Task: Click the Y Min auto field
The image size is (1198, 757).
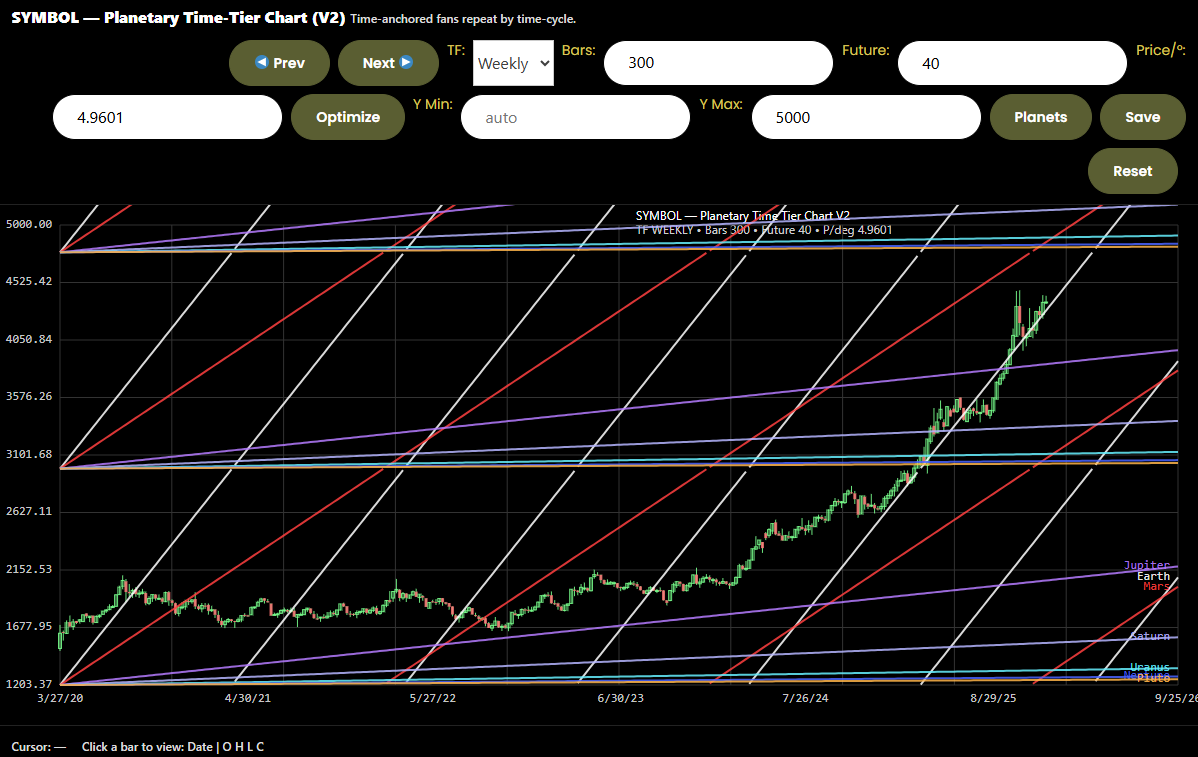Action: coord(575,117)
